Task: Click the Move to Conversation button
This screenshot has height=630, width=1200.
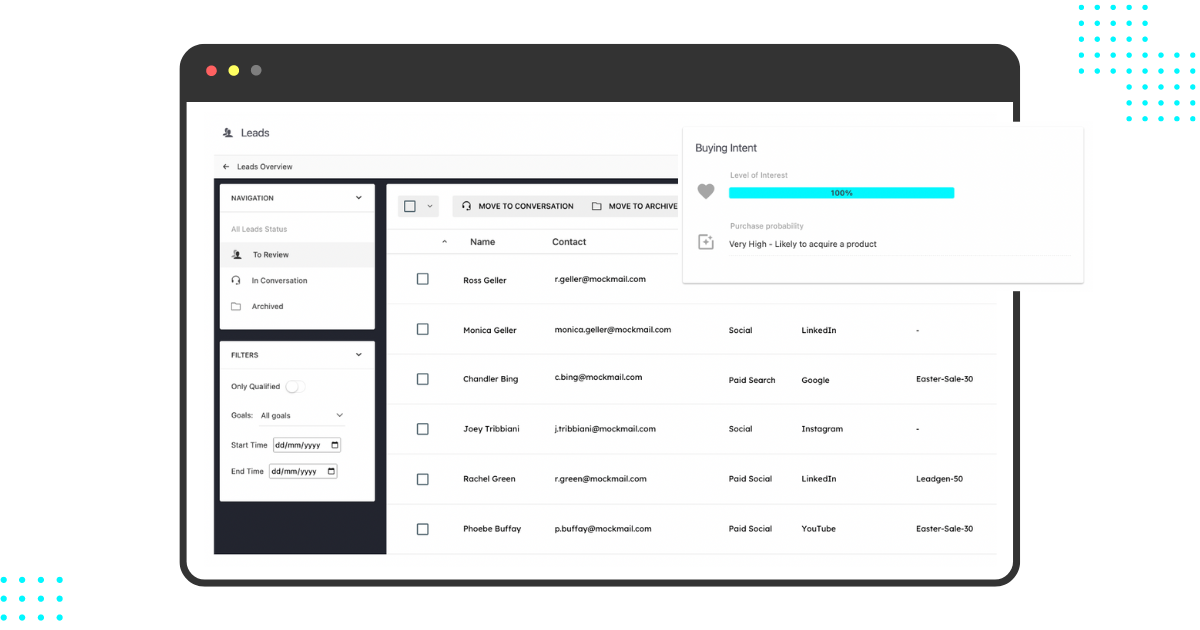Action: [x=517, y=206]
